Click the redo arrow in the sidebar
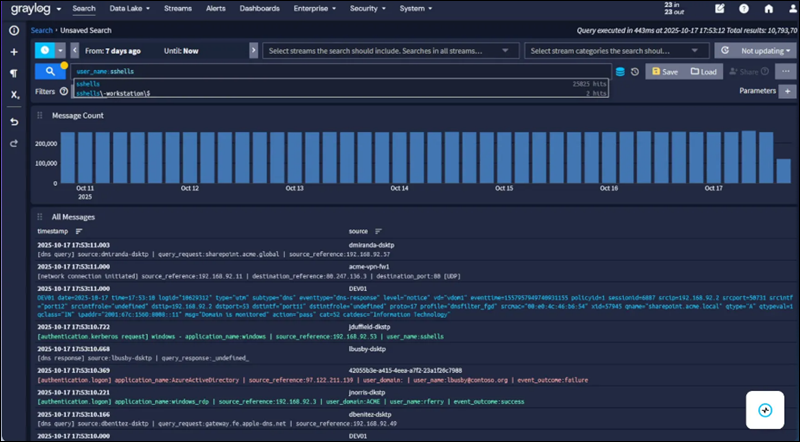The height and width of the screenshot is (442, 800). (14, 143)
